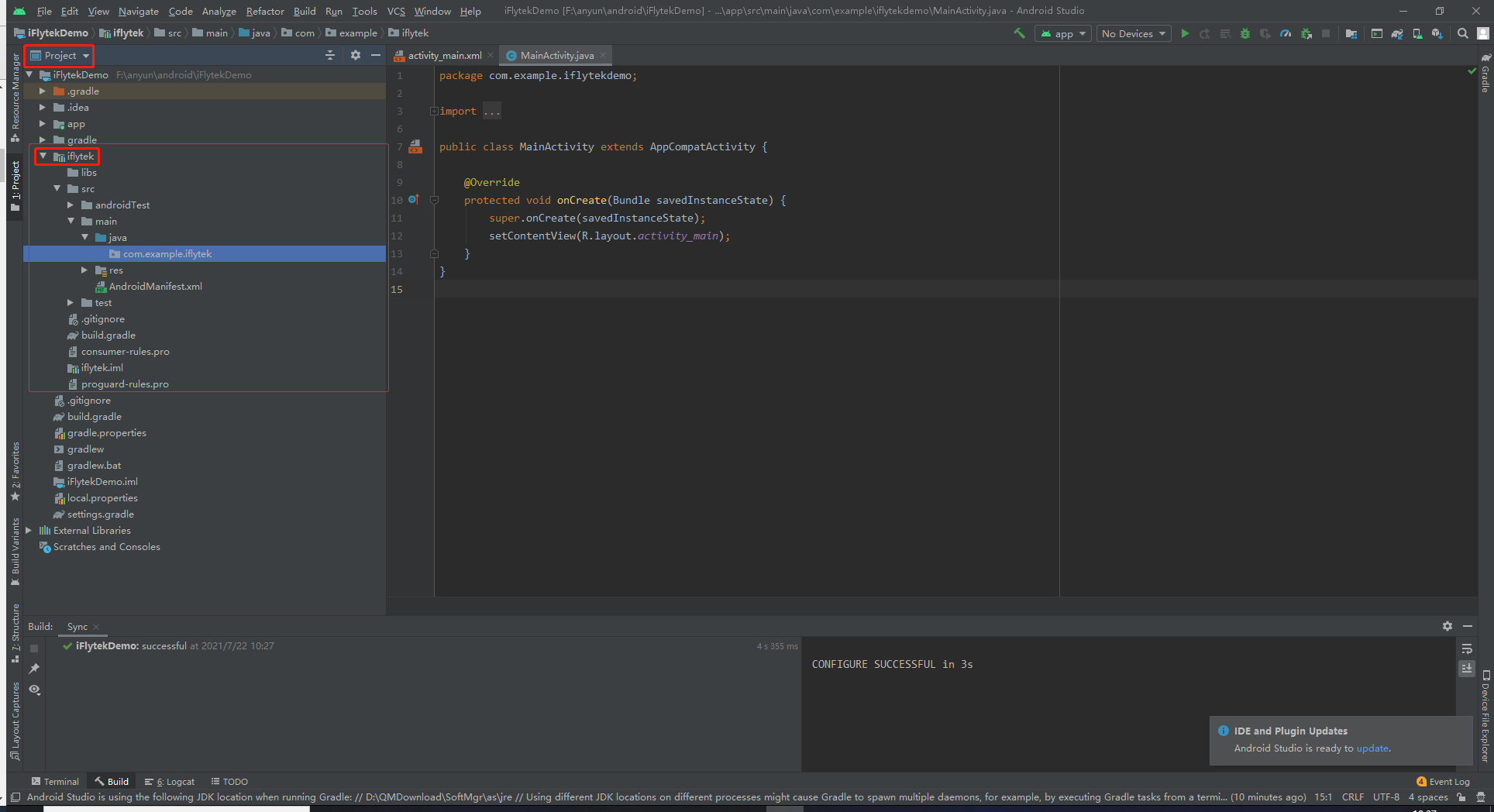Run the app with green play button
Screen dimensions: 1494x812
[1185, 33]
